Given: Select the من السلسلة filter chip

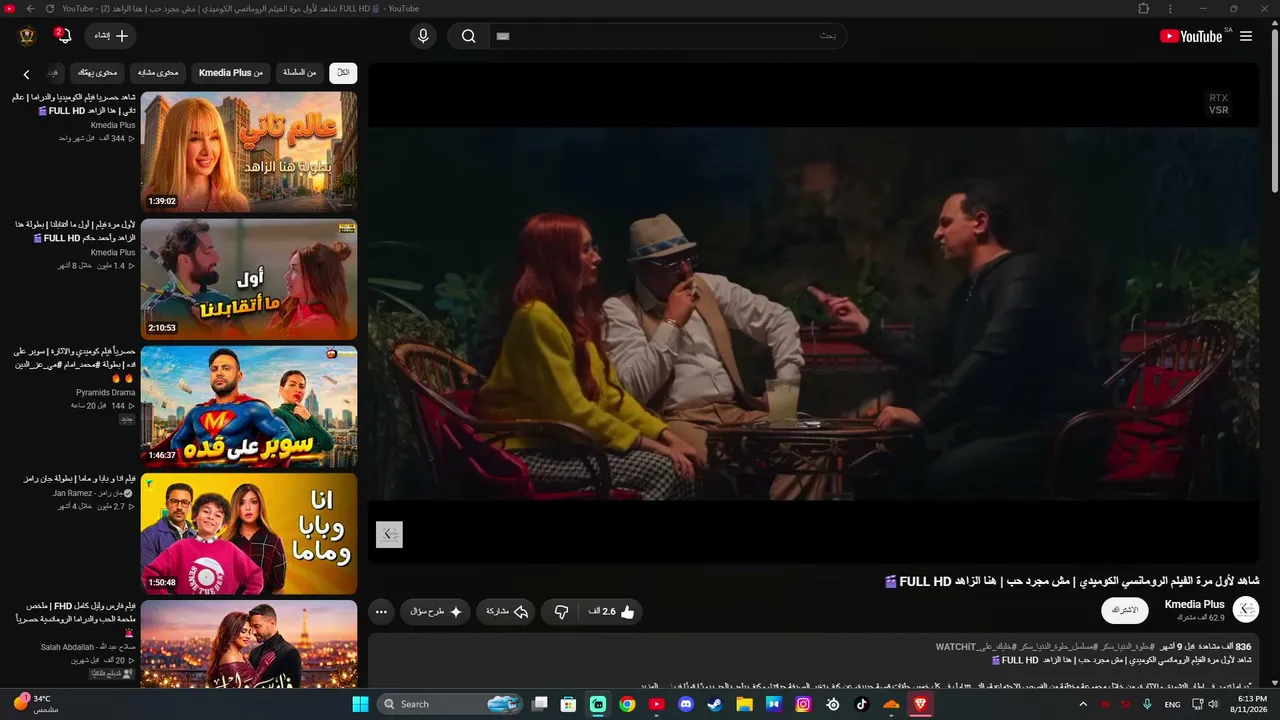Looking at the screenshot, I should tap(299, 72).
